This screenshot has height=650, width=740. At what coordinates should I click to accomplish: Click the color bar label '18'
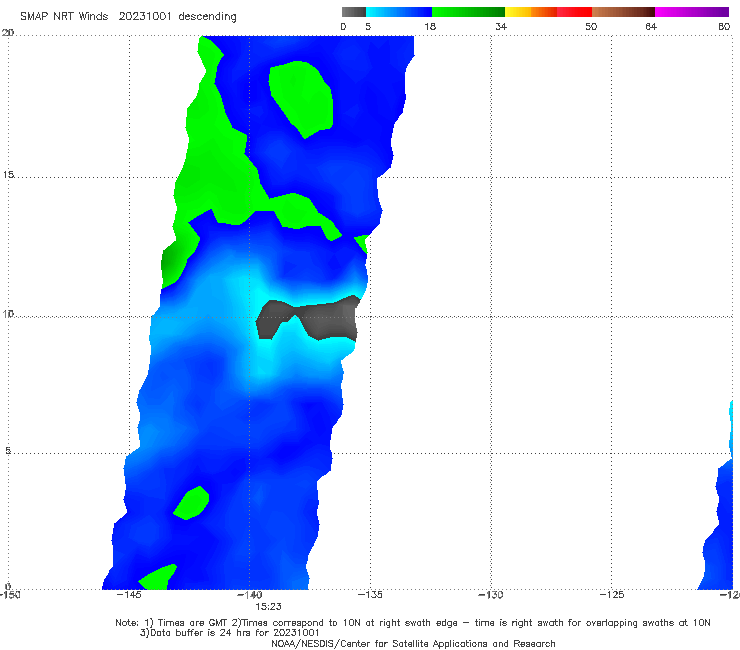click(430, 26)
